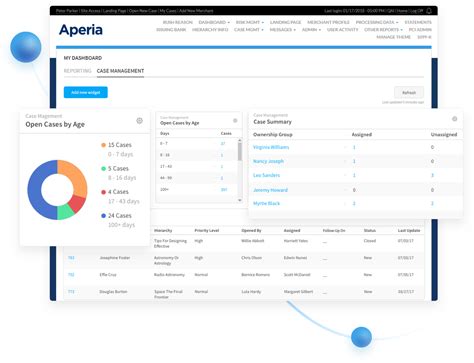Image resolution: width=474 pixels, height=363 pixels.
Task: Open Site Access link in top bar
Action: point(90,11)
